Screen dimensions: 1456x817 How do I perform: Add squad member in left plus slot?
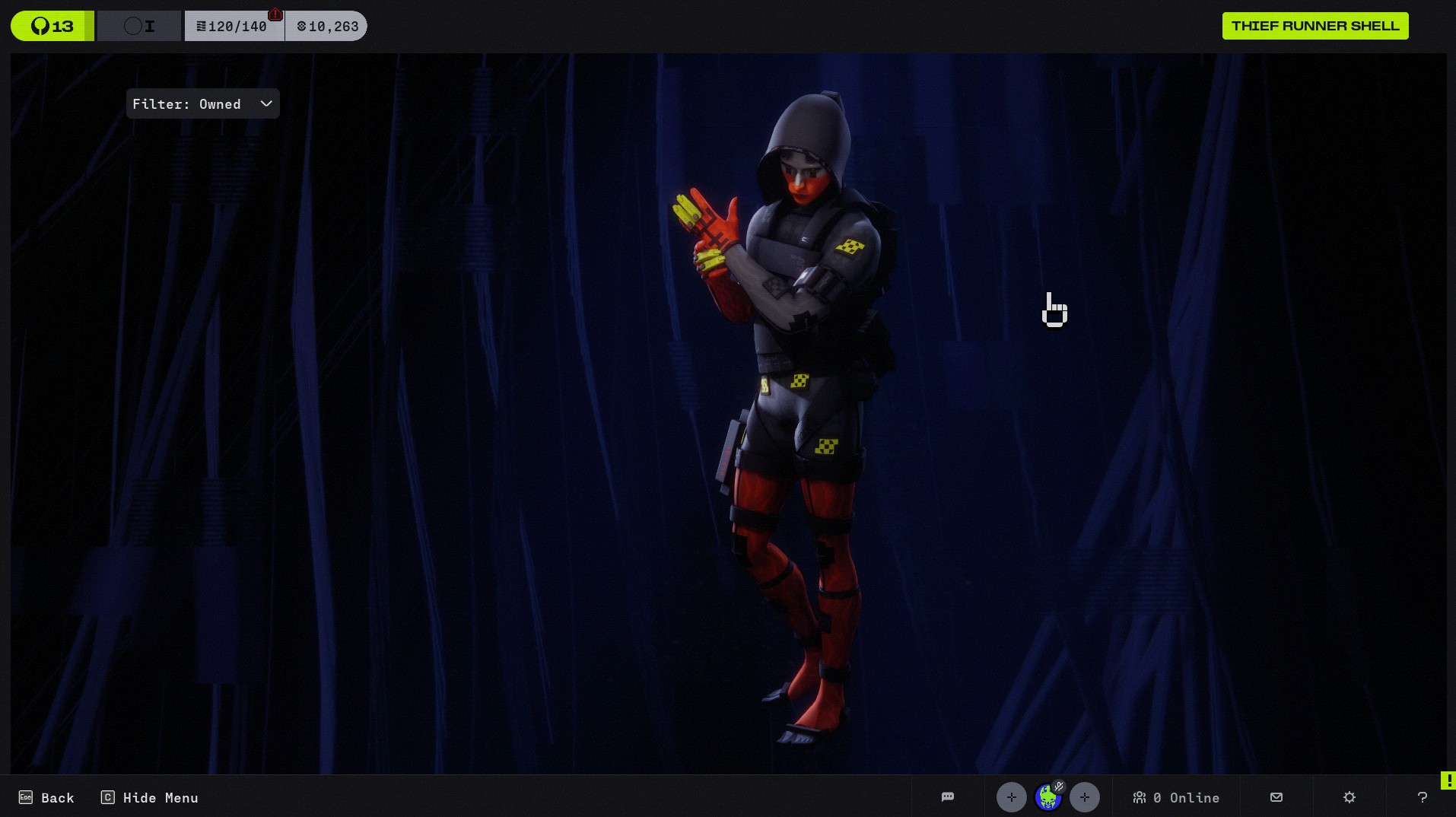1011,797
